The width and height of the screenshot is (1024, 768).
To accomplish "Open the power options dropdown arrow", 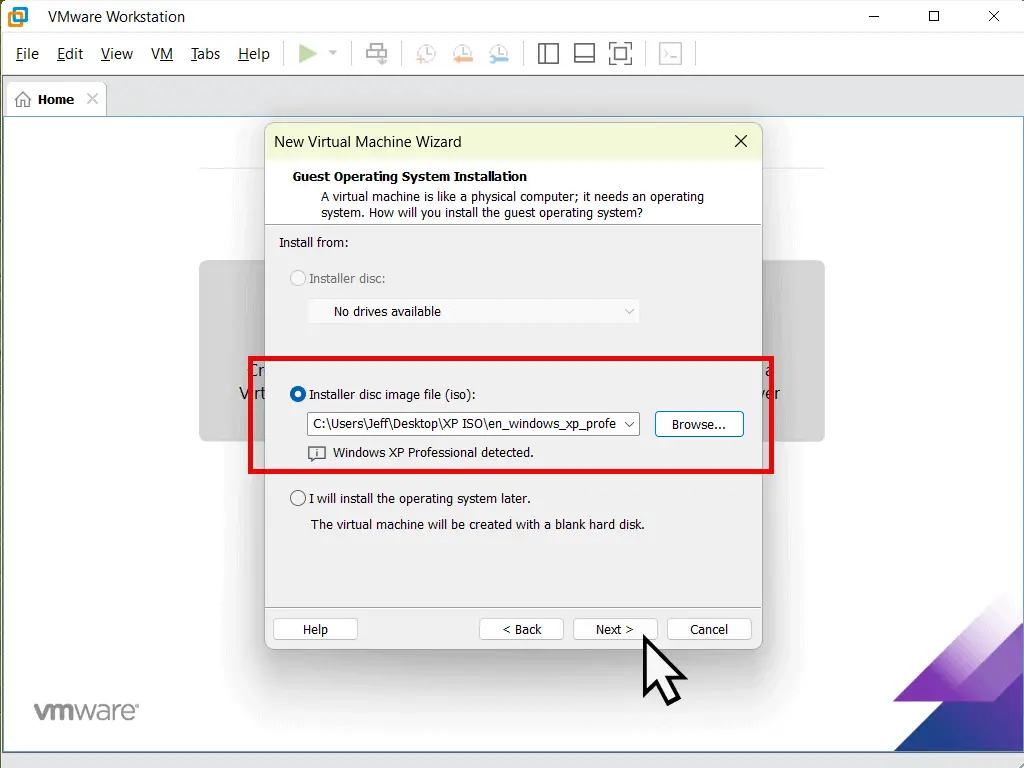I will click(x=332, y=54).
